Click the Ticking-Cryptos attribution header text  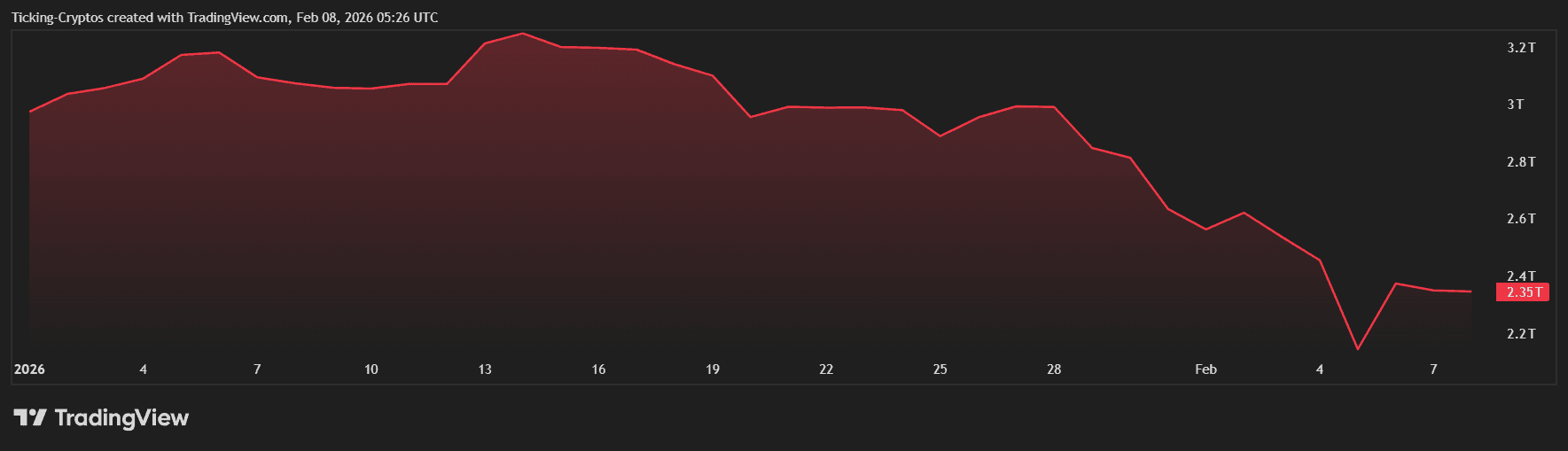[224, 18]
